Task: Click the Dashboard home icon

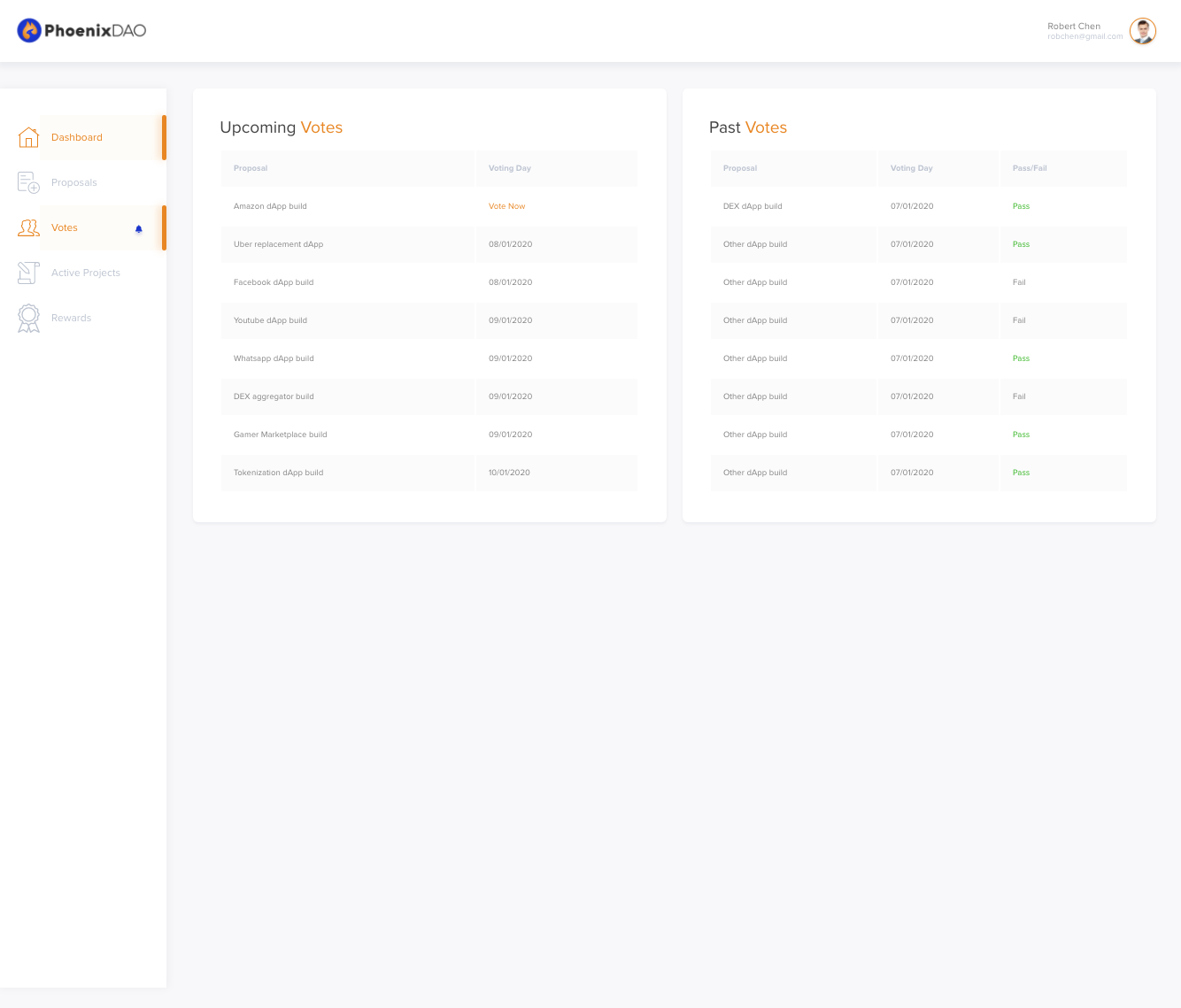Action: [28, 137]
